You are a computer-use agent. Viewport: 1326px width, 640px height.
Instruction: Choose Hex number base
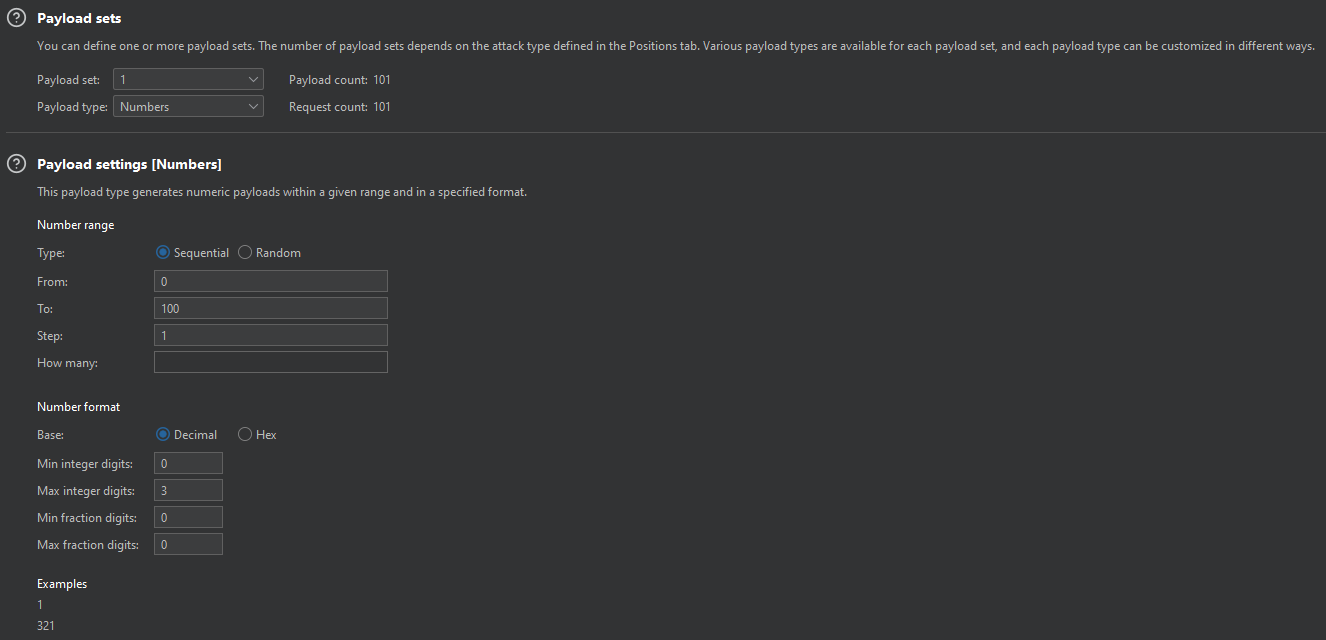pyautogui.click(x=245, y=435)
